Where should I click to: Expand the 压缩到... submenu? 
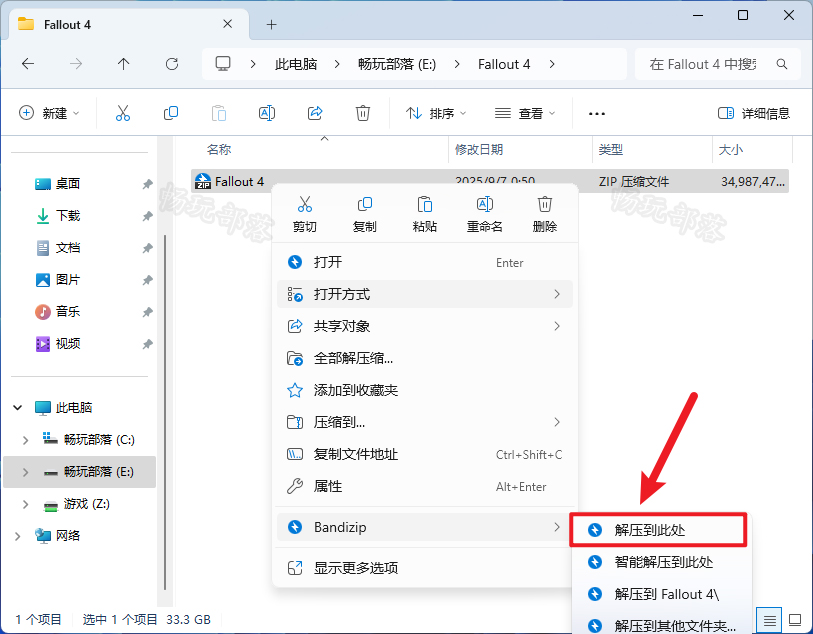tap(425, 422)
